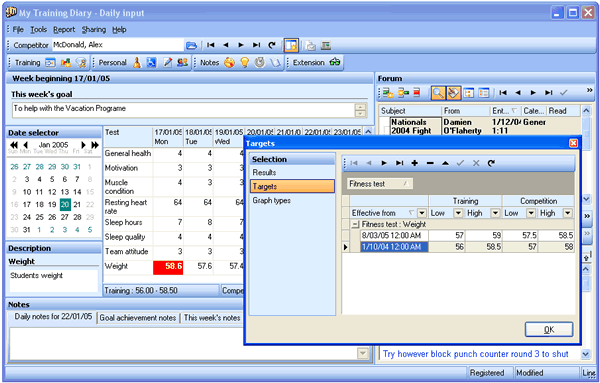Open the Report menu
This screenshot has width=600, height=383.
pyautogui.click(x=64, y=30)
